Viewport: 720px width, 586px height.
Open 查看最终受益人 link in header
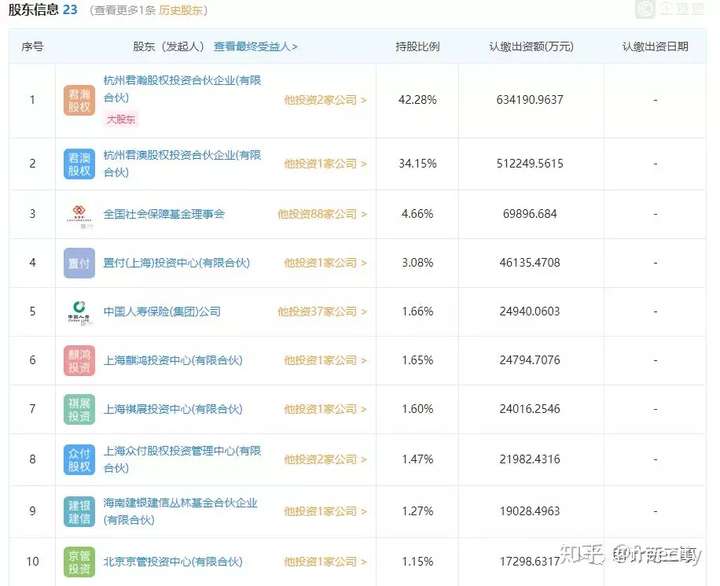click(x=255, y=46)
